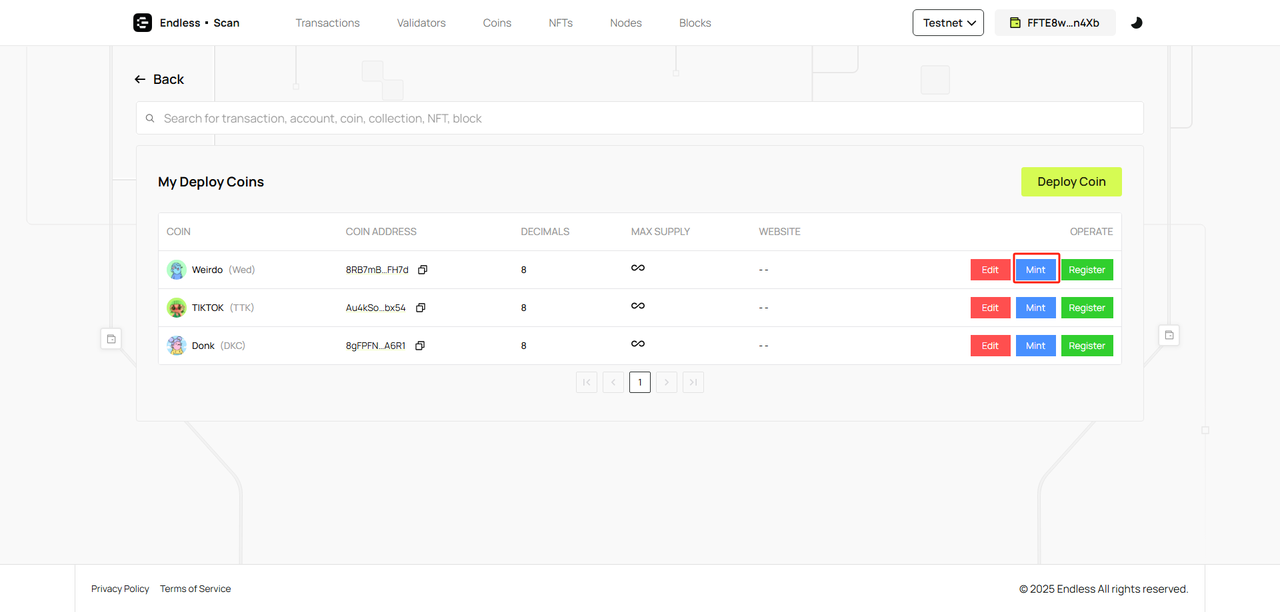Click the Weirdo coin avatar
Image resolution: width=1280 pixels, height=612 pixels.
point(177,270)
